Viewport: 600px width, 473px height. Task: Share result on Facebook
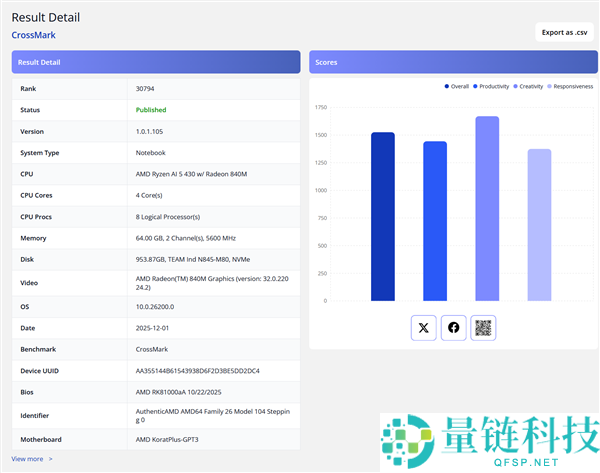tap(454, 327)
